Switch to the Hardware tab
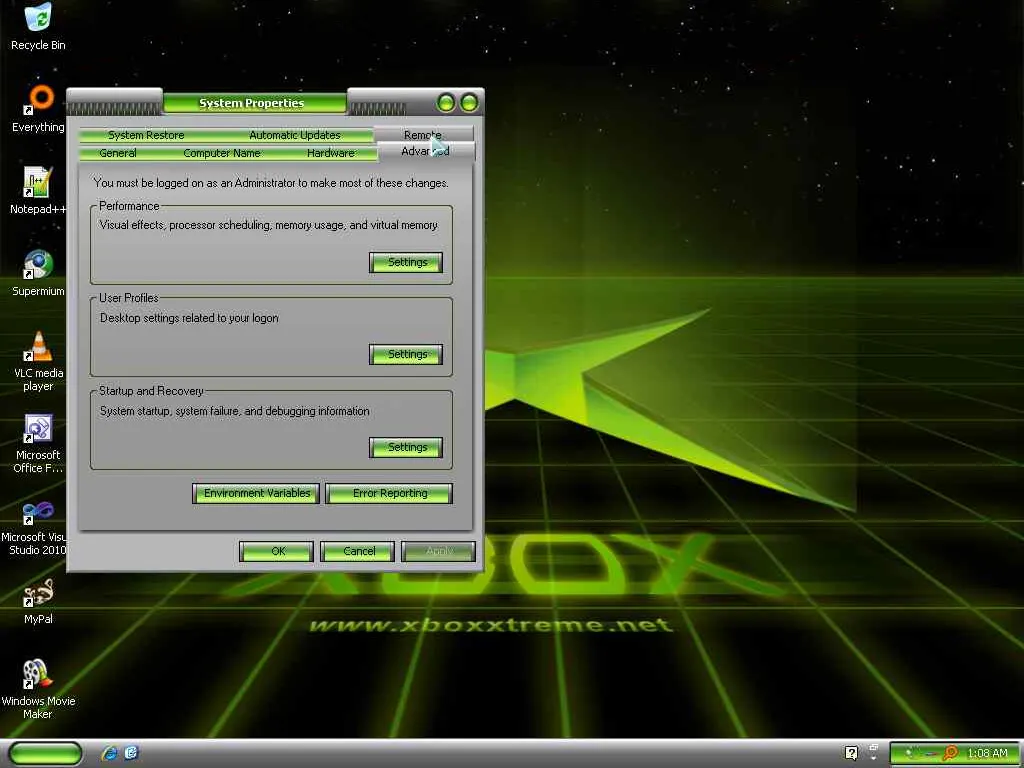Viewport: 1024px width, 768px height. [x=331, y=153]
